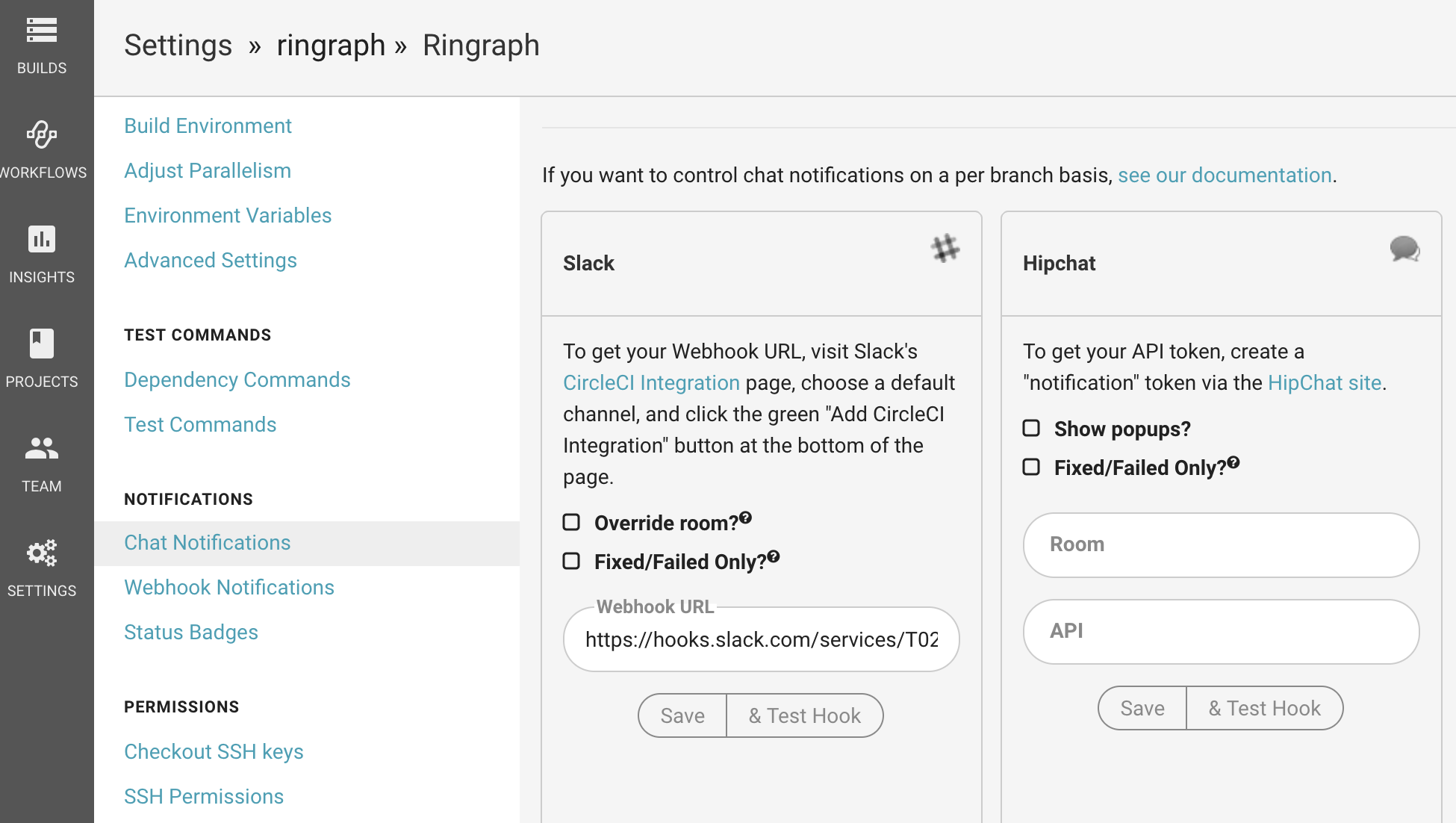The height and width of the screenshot is (823, 1456).
Task: Click the Slack Webhook URL field
Action: point(762,639)
